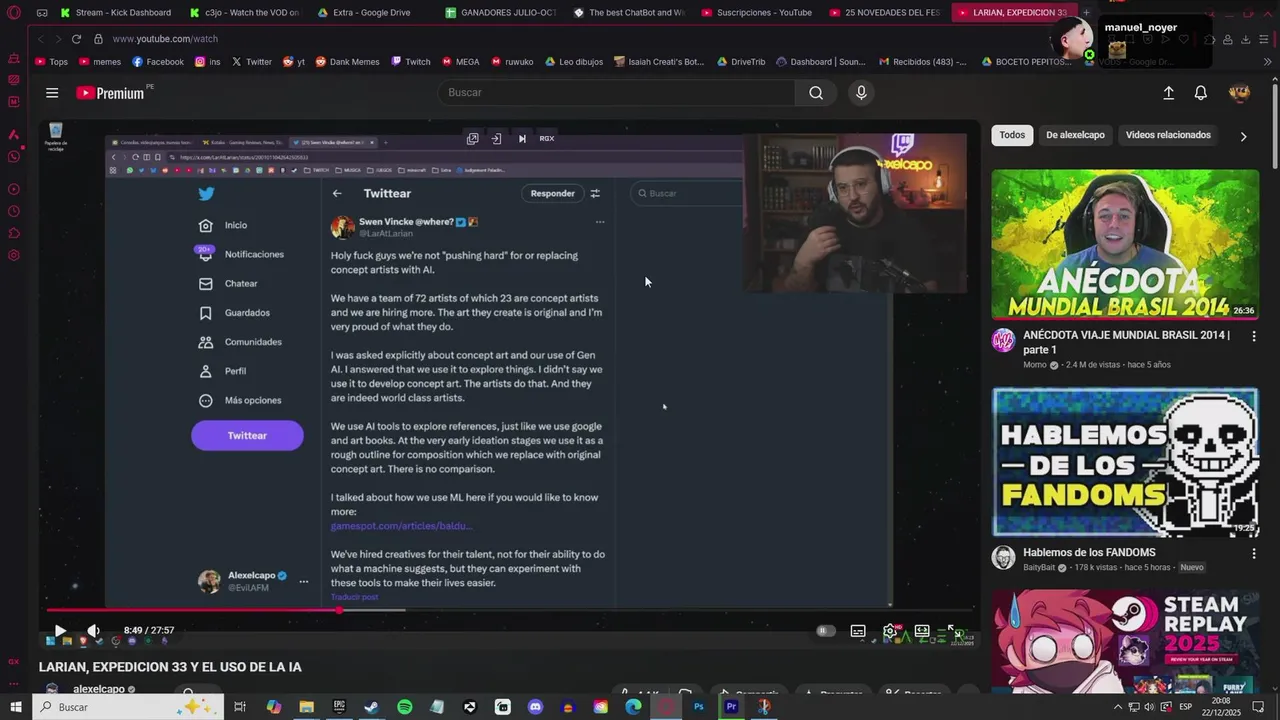Screen dimensions: 1280x720
Task: Open Discord from the taskbar
Action: coord(535,707)
